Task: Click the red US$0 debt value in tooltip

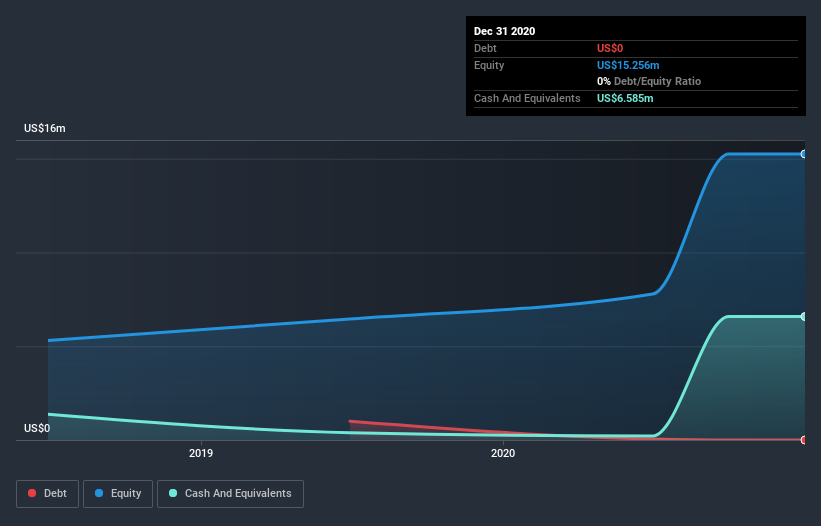Action: 610,48
